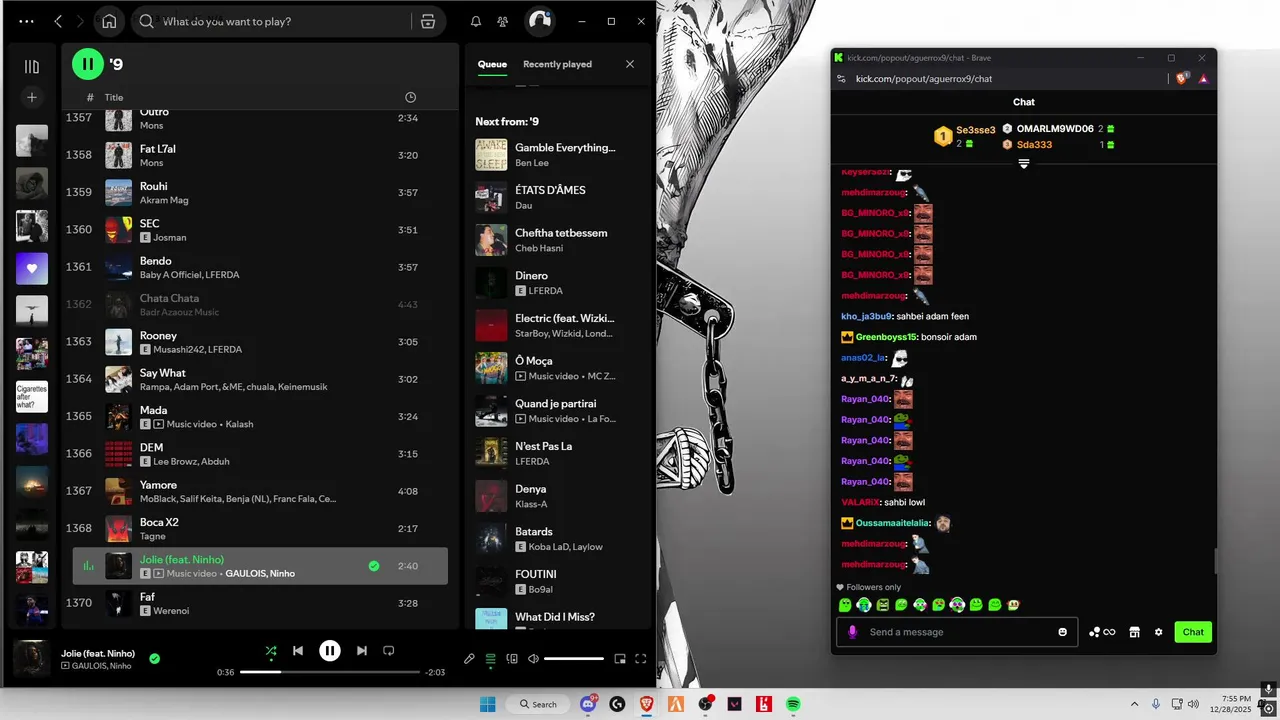
Task: Select track Say What in the playlist
Action: (260, 379)
